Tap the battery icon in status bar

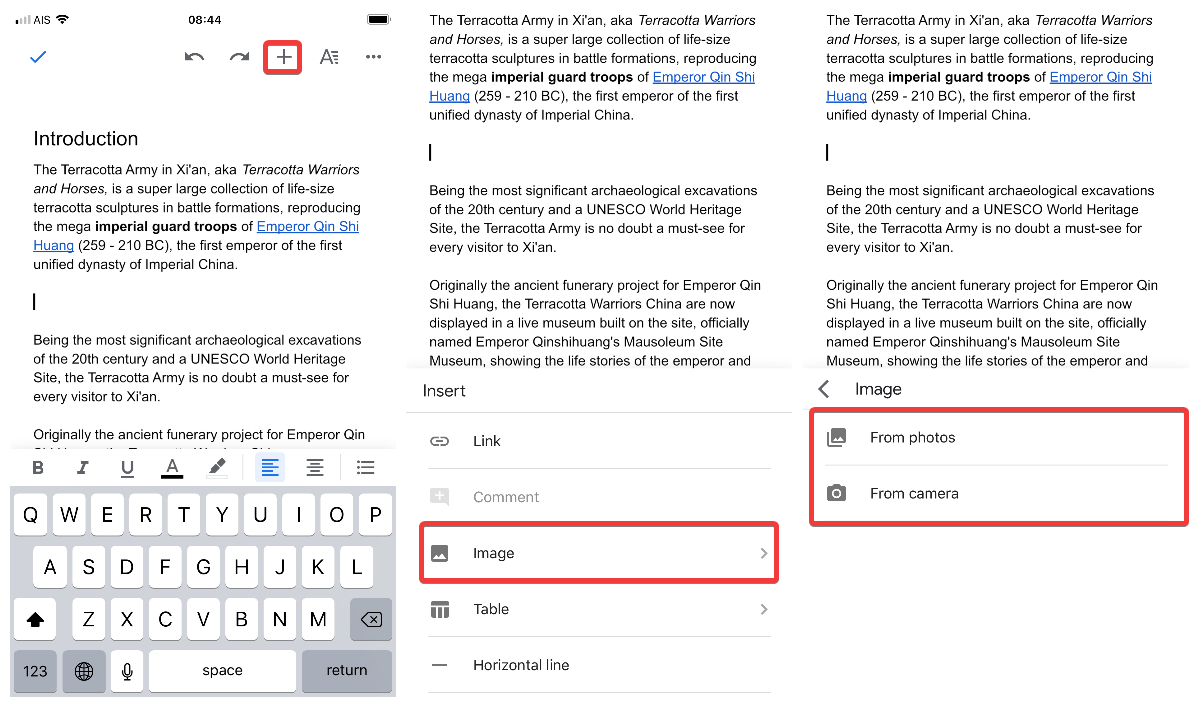coord(378,19)
